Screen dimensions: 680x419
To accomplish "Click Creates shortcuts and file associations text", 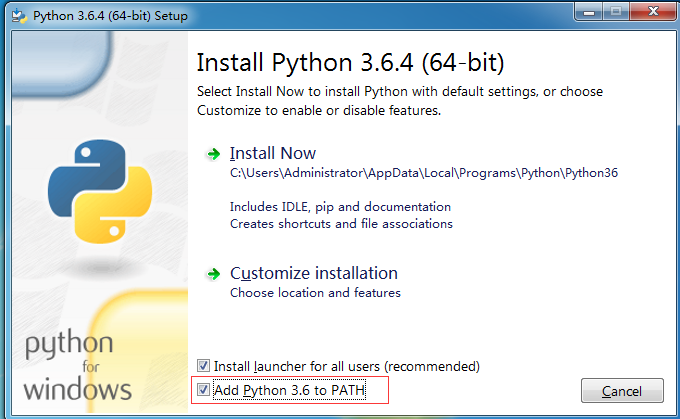I will [341, 224].
